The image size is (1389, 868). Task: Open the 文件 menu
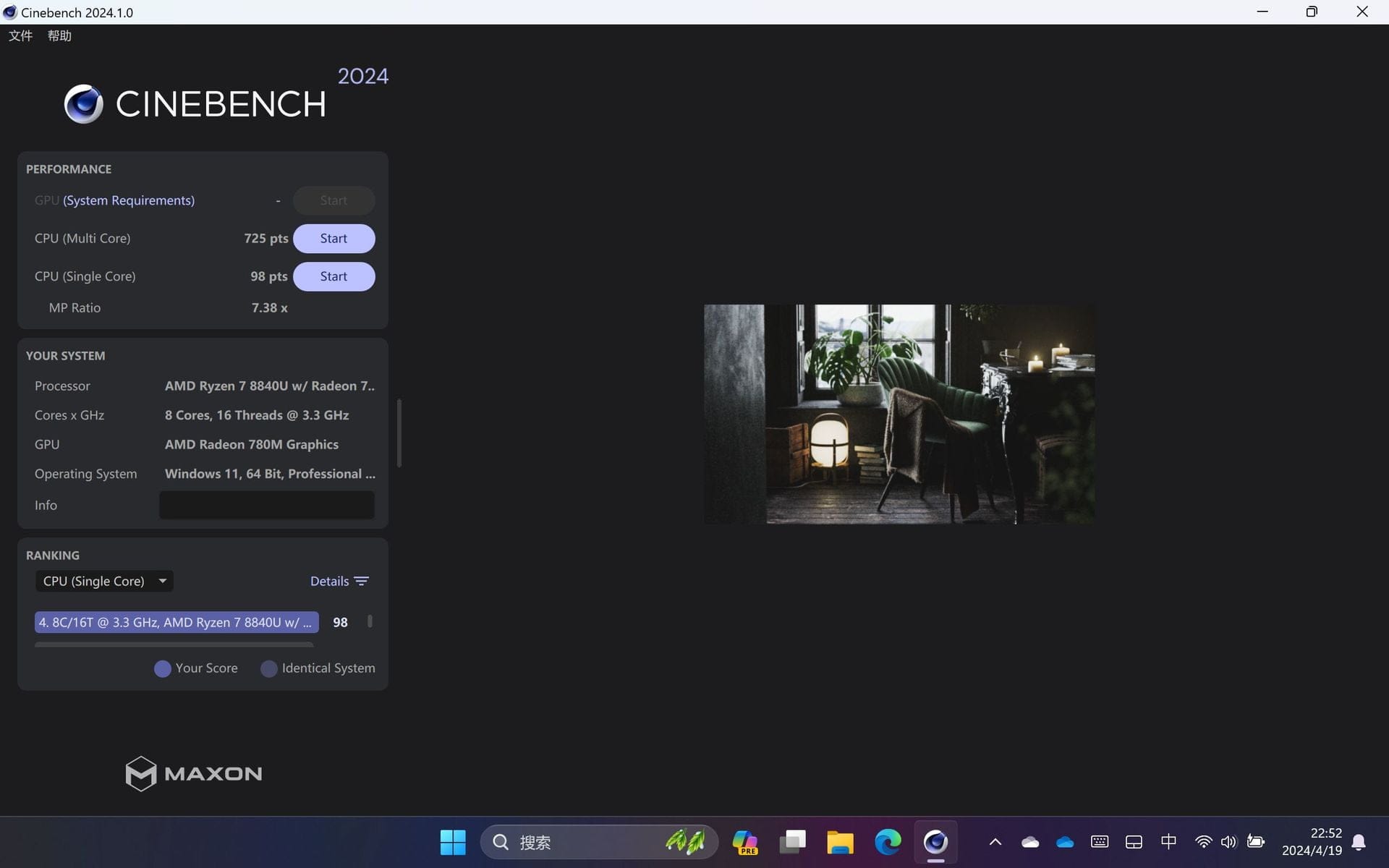20,35
